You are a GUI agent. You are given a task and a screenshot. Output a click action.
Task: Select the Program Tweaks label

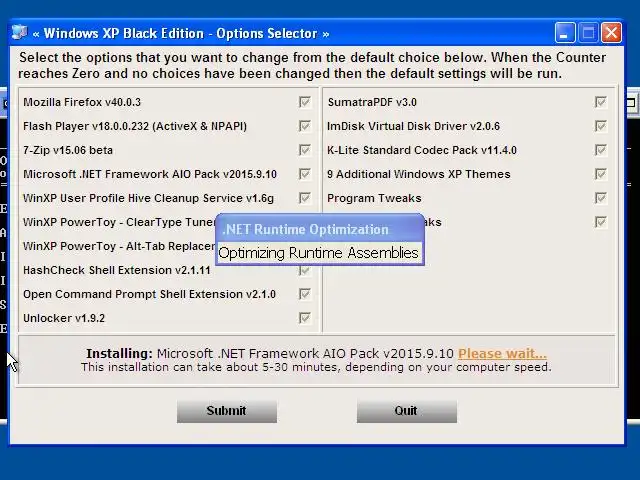point(374,198)
